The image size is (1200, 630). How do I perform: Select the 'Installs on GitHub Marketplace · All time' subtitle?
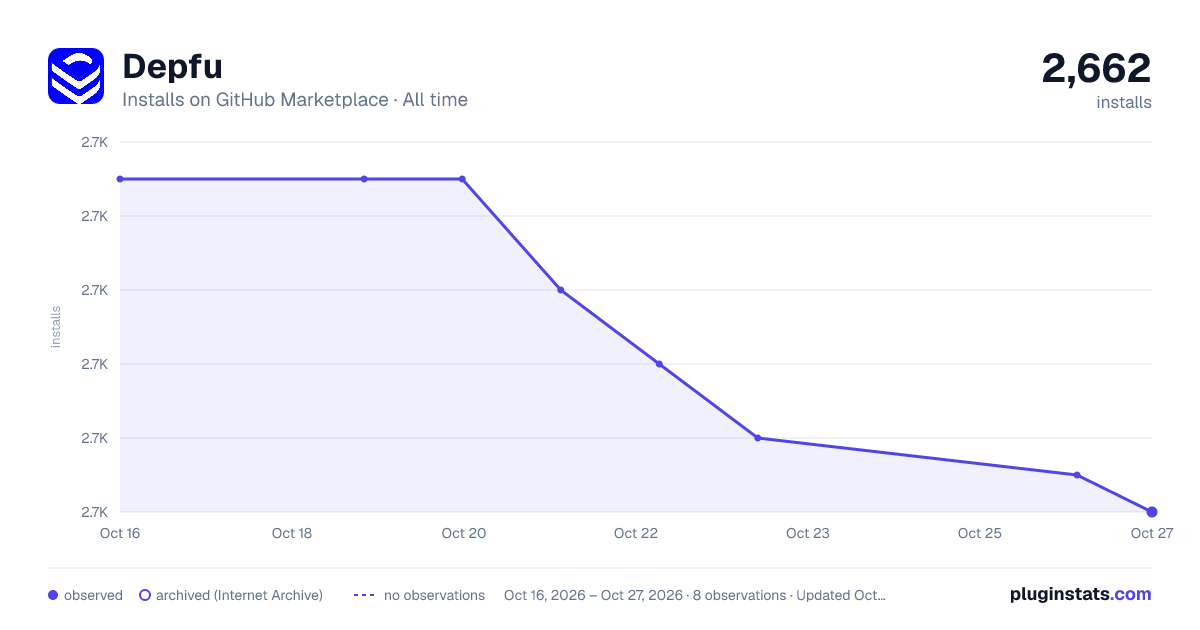tap(295, 100)
